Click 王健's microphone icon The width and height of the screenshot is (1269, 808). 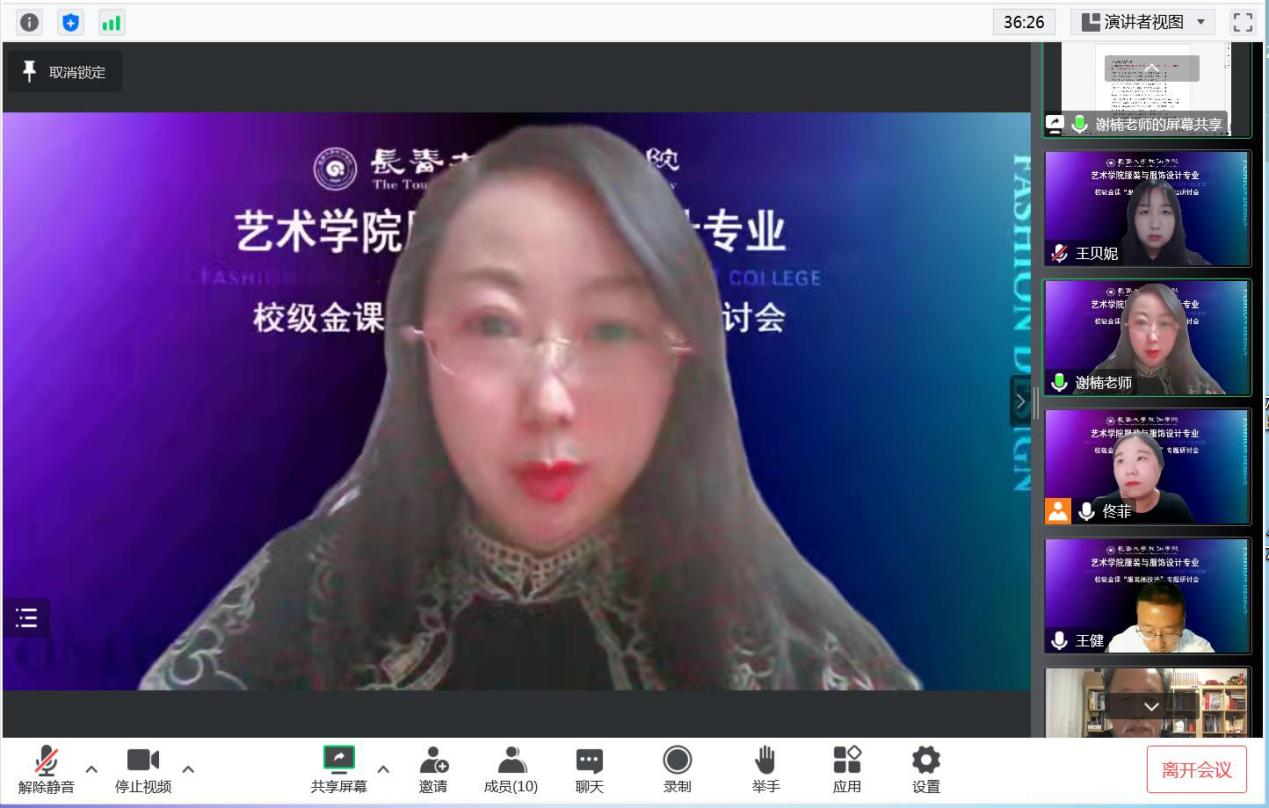click(1059, 641)
